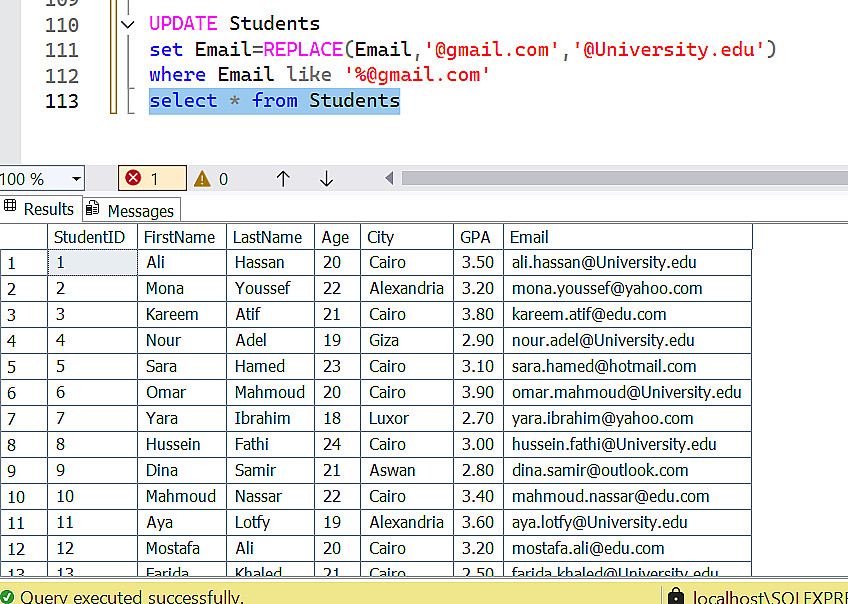Click the editor horizontal scrollbar track

(625, 178)
